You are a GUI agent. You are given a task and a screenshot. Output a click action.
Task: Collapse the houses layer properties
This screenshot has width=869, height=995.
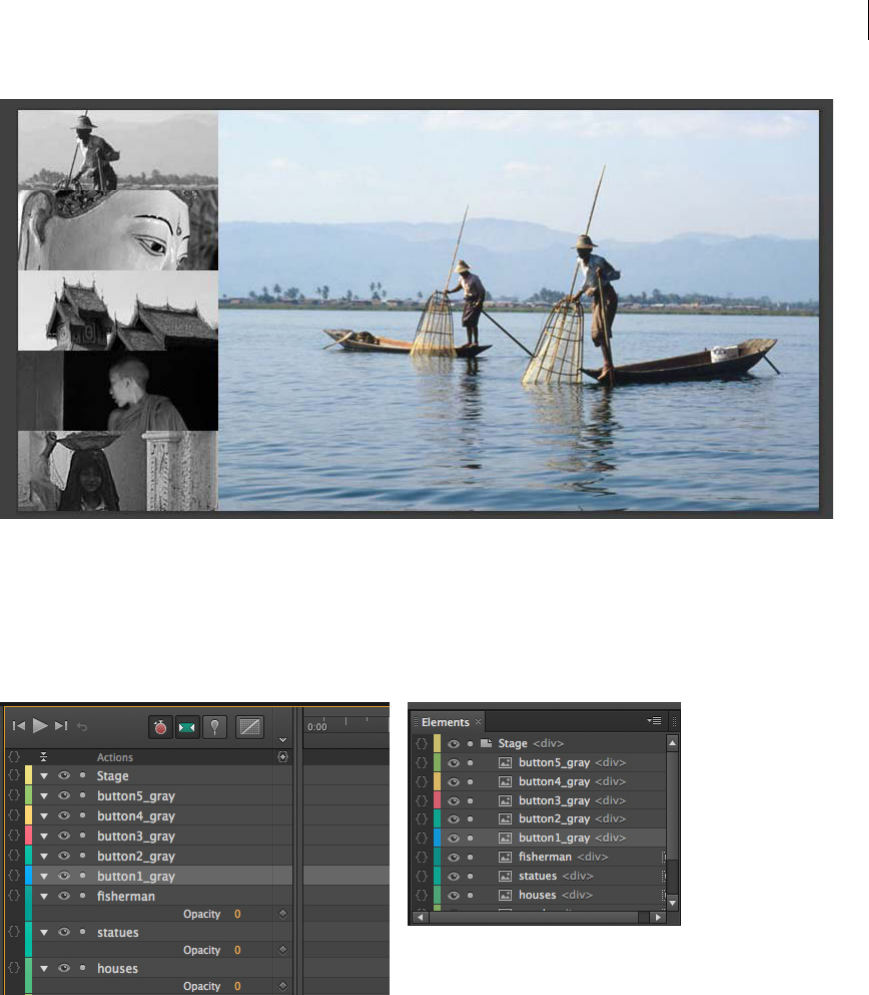coord(44,969)
